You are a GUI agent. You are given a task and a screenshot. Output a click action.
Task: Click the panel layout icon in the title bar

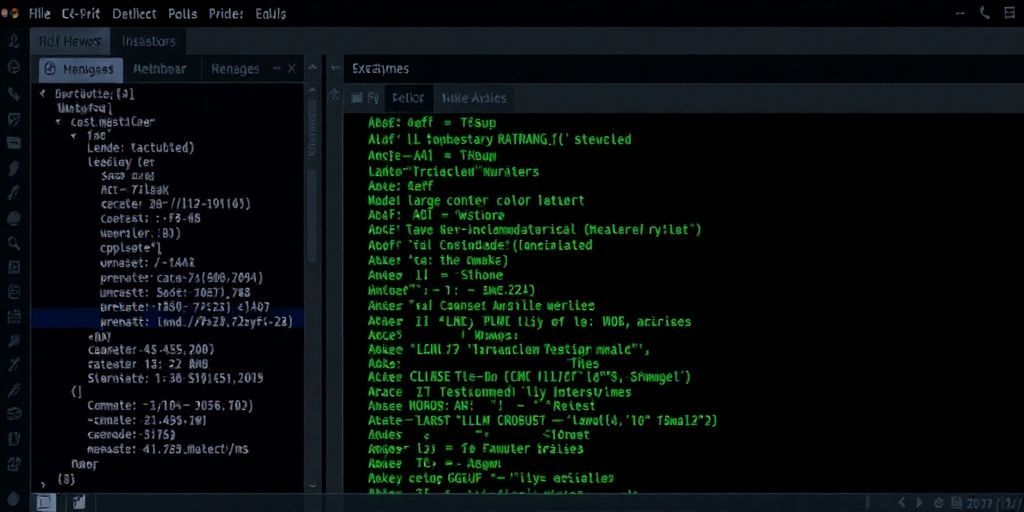pos(1010,13)
